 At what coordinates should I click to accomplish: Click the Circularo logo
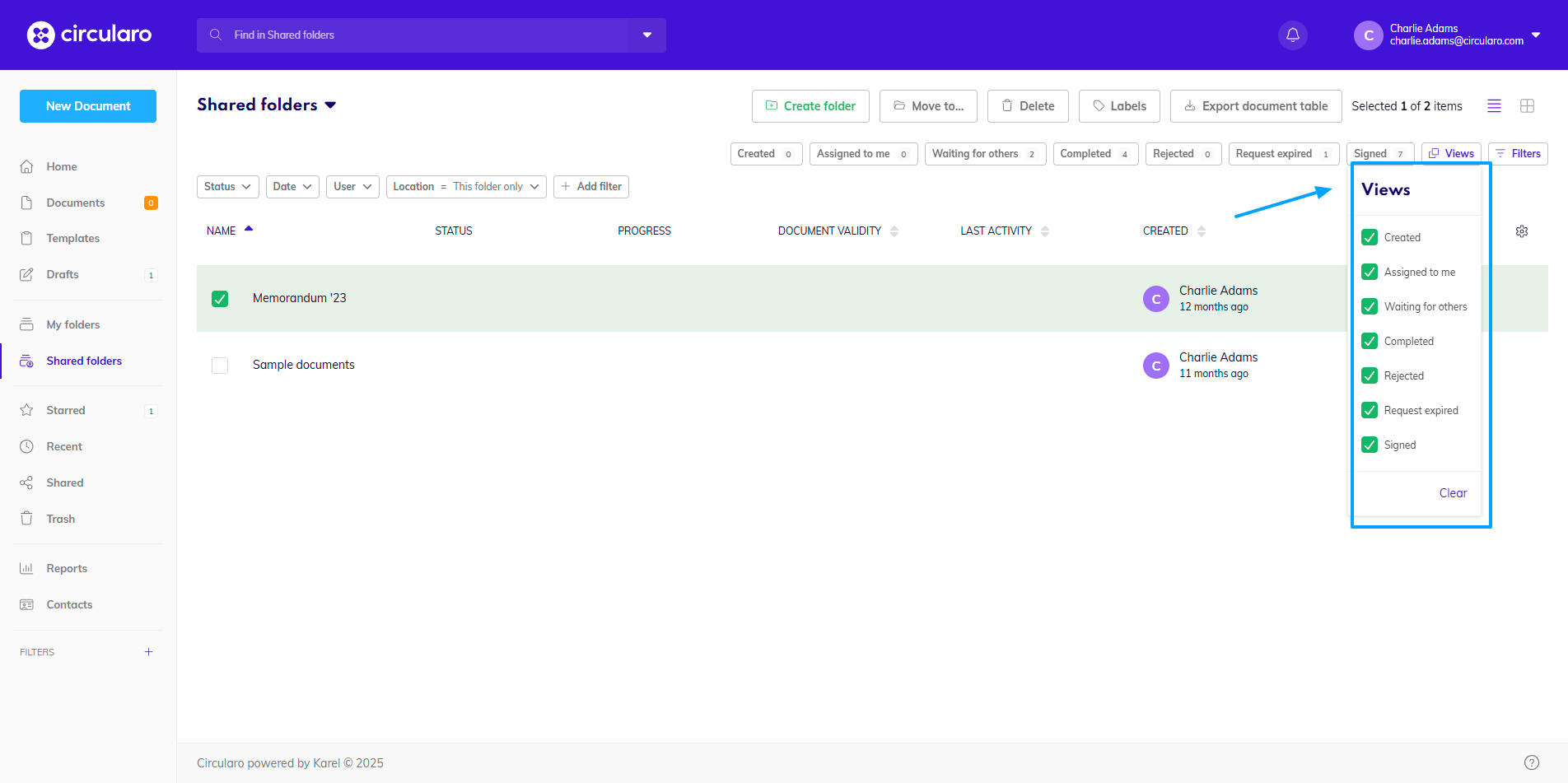90,35
